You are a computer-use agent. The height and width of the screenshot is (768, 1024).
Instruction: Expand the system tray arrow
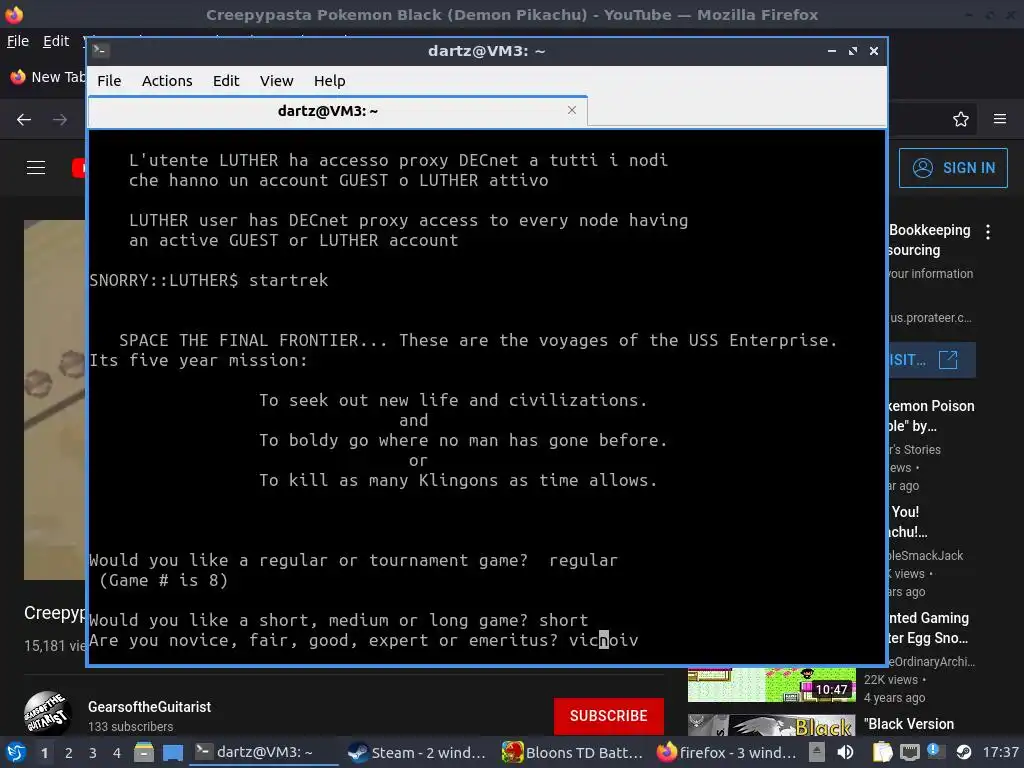[816, 752]
